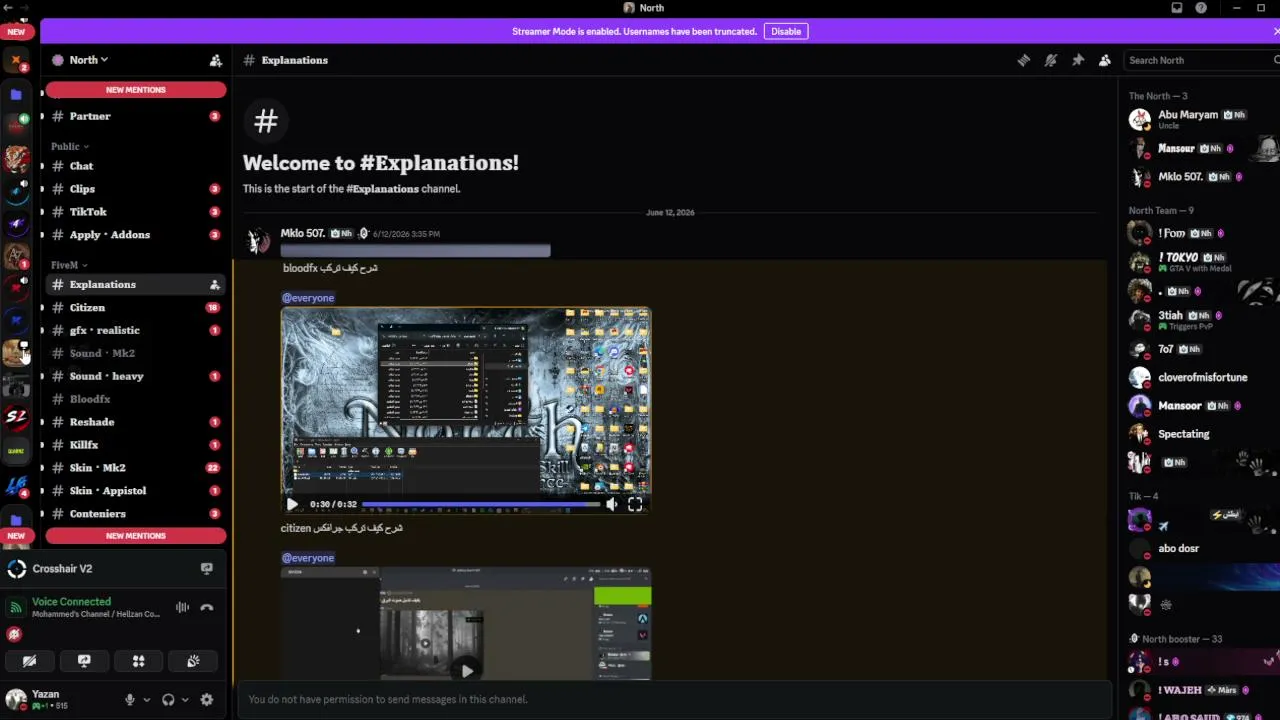This screenshot has height=720, width=1280.
Task: Click Mklo 507. message author name
Action: coord(303,233)
